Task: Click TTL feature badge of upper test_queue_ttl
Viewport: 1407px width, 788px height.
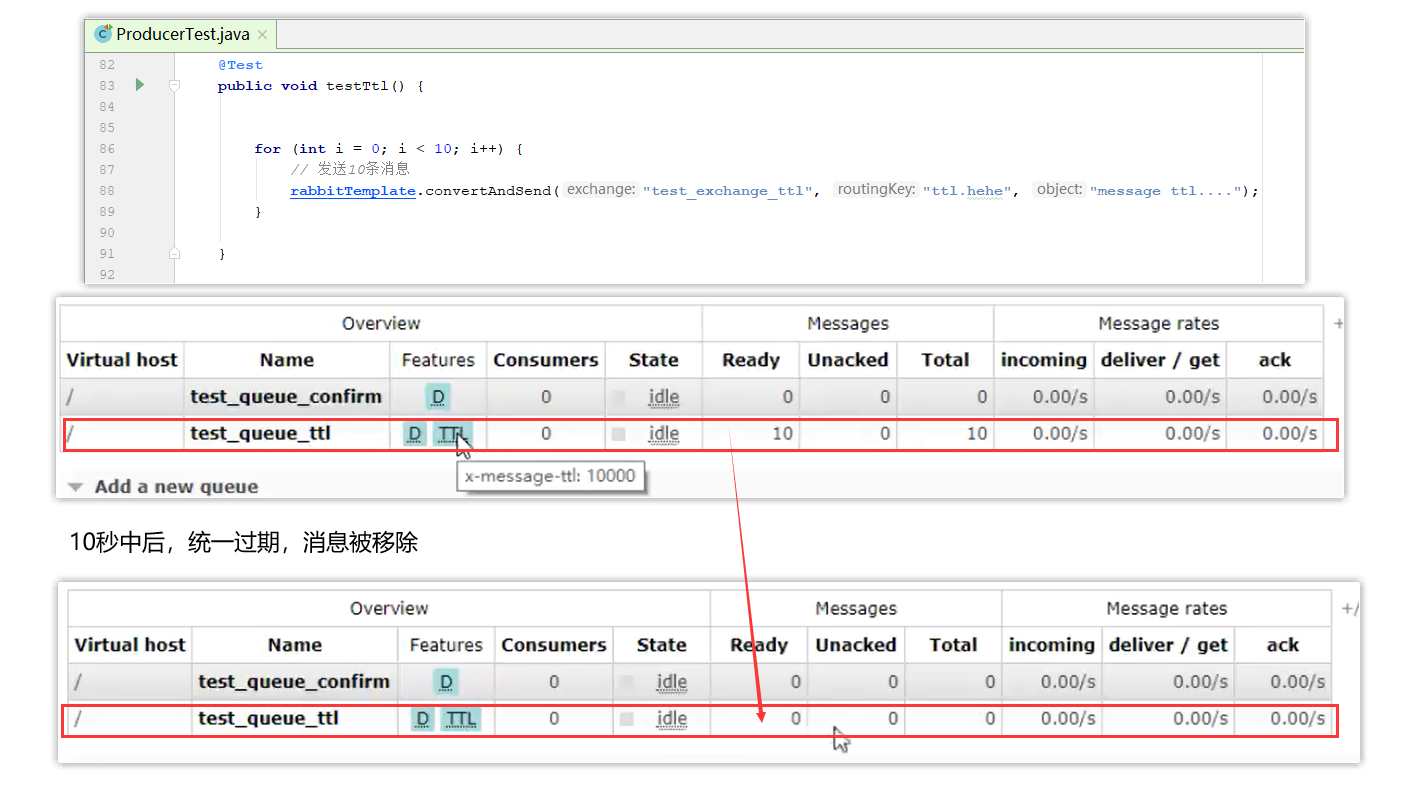Action: tap(453, 434)
